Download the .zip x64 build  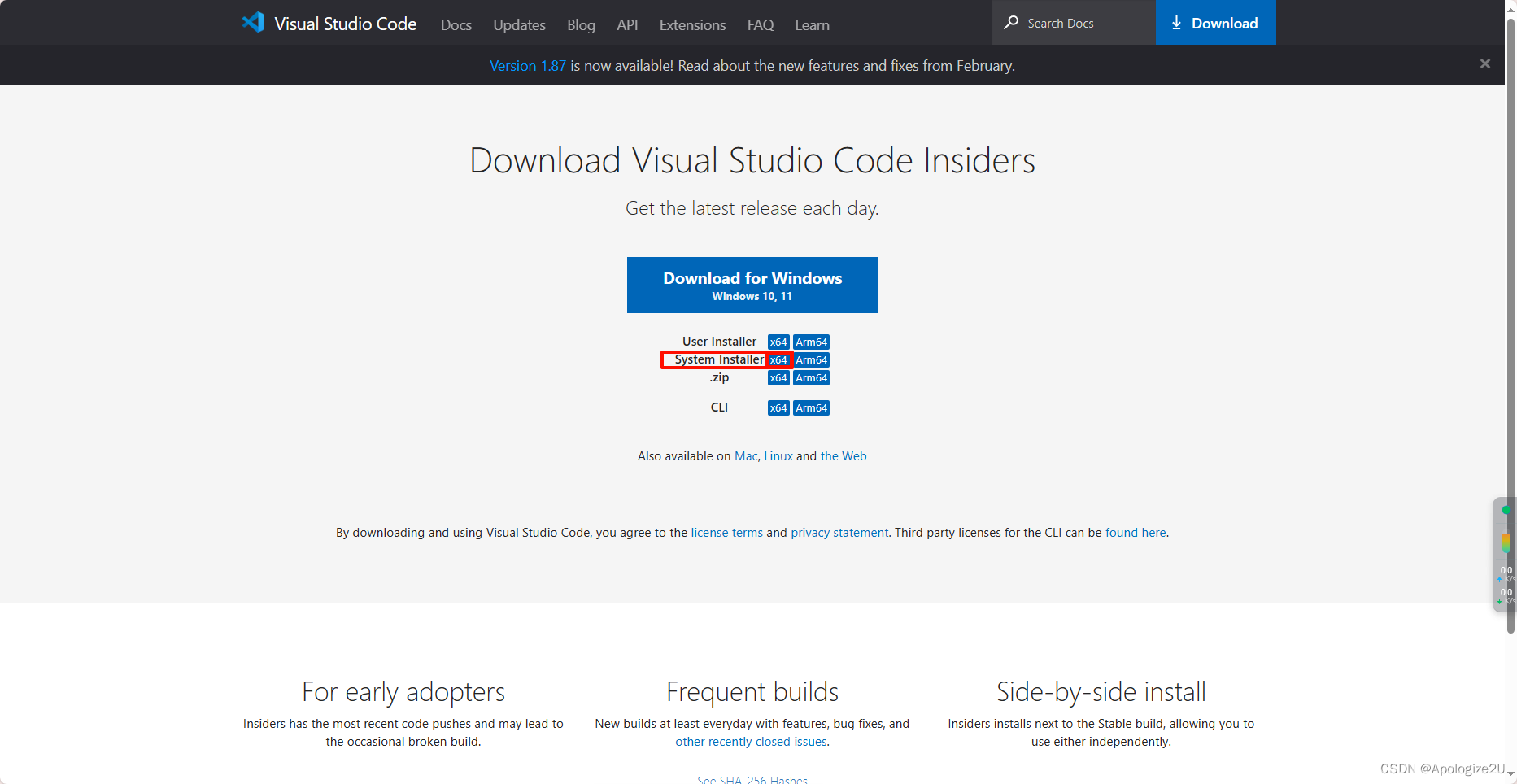click(778, 377)
